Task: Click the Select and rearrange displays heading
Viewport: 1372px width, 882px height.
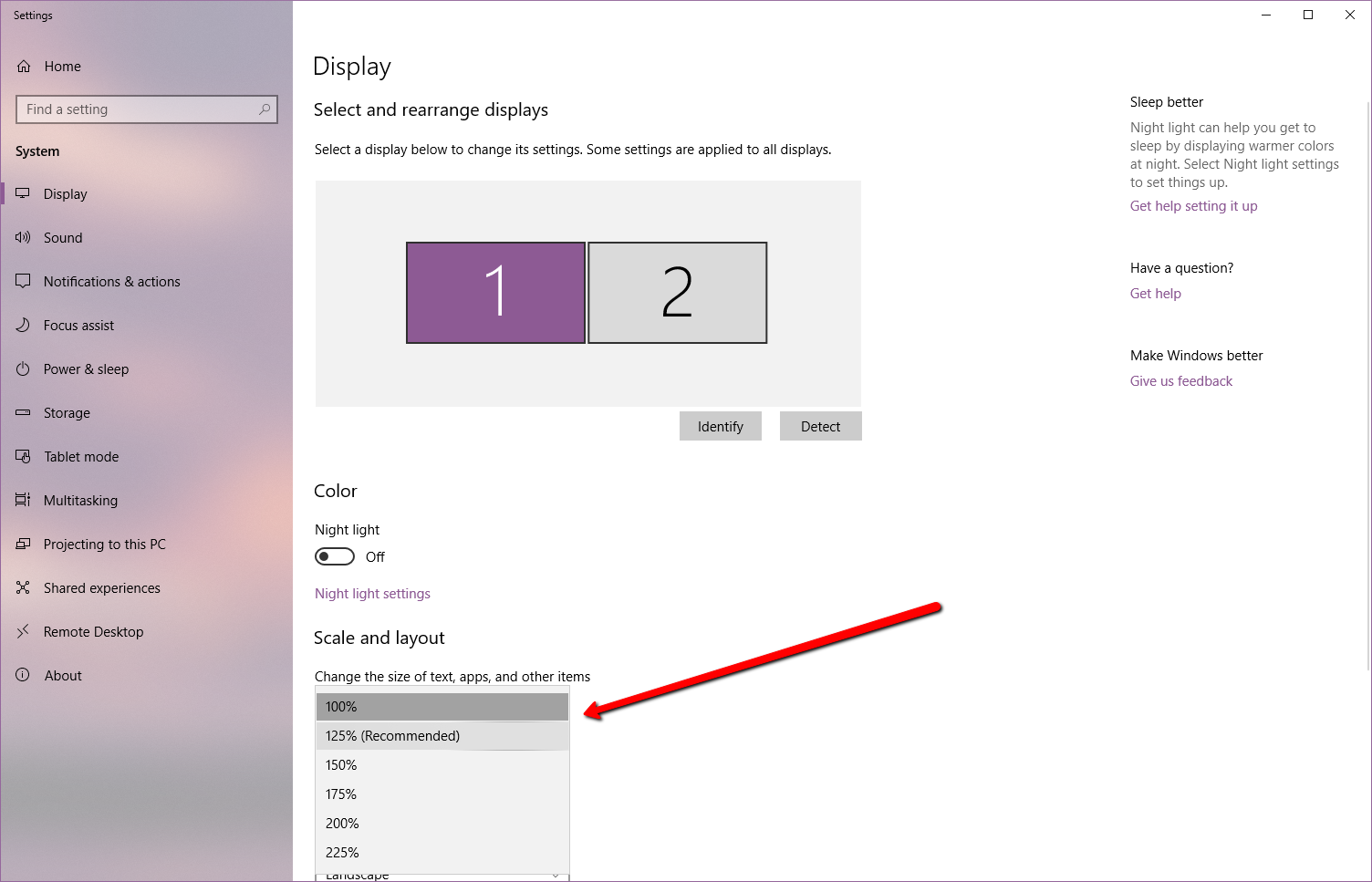Action: 431,109
